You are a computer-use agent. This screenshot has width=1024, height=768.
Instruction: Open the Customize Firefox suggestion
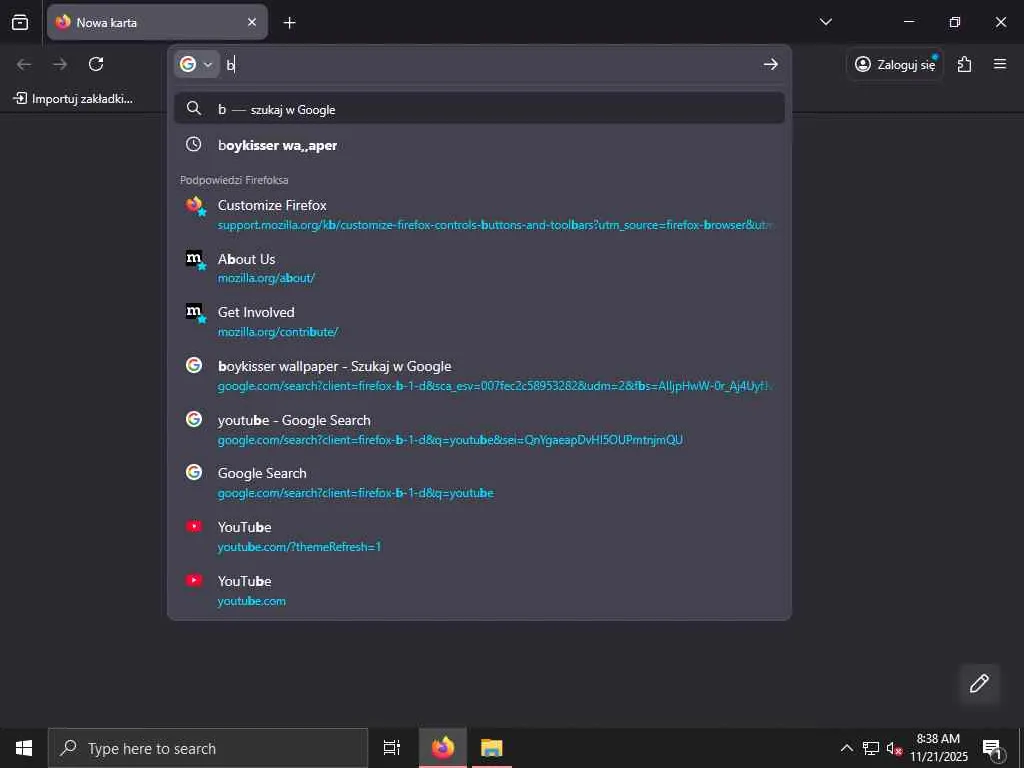click(x=479, y=214)
